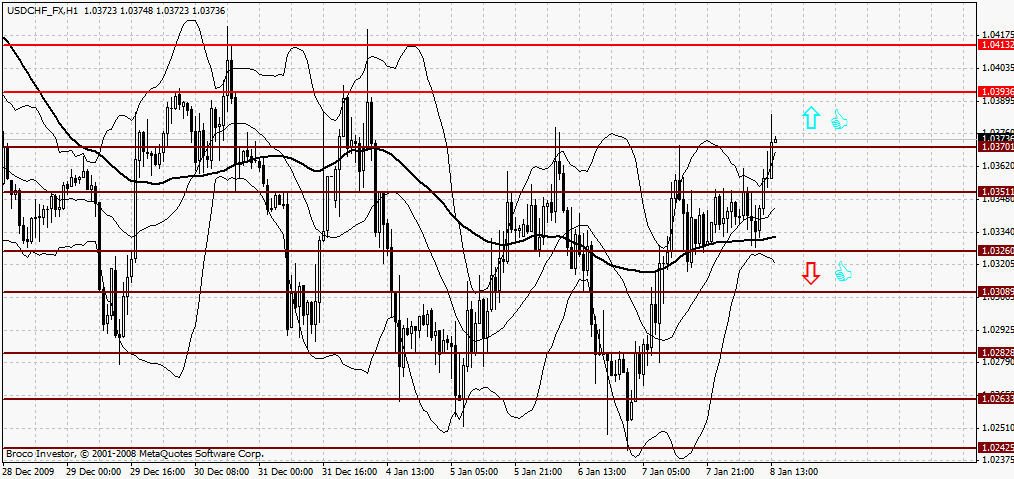Viewport: 1014px width, 479px height.
Task: Click the 31 Dec 16:00 time axis label
Action: [x=350, y=472]
